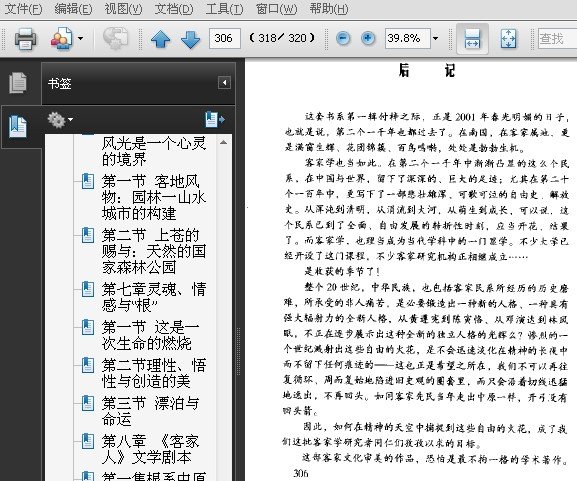The width and height of the screenshot is (577, 481).
Task: Open the collaborate/share people icon
Action: [x=61, y=38]
